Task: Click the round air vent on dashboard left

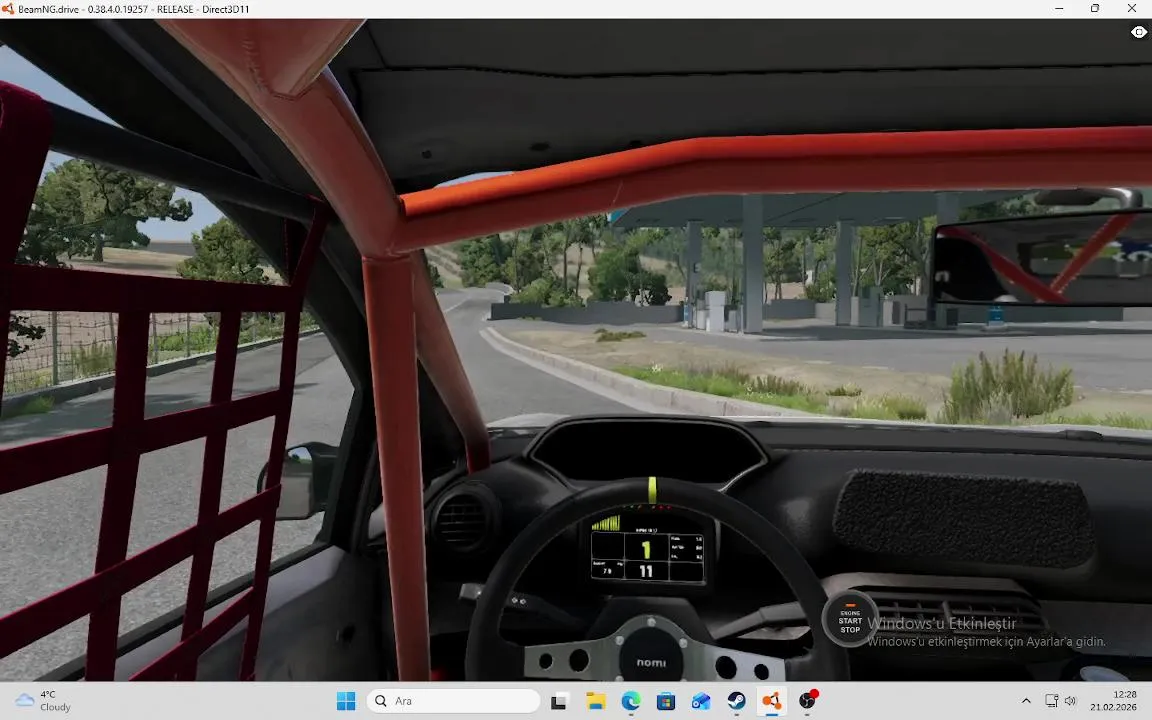Action: coord(463,522)
